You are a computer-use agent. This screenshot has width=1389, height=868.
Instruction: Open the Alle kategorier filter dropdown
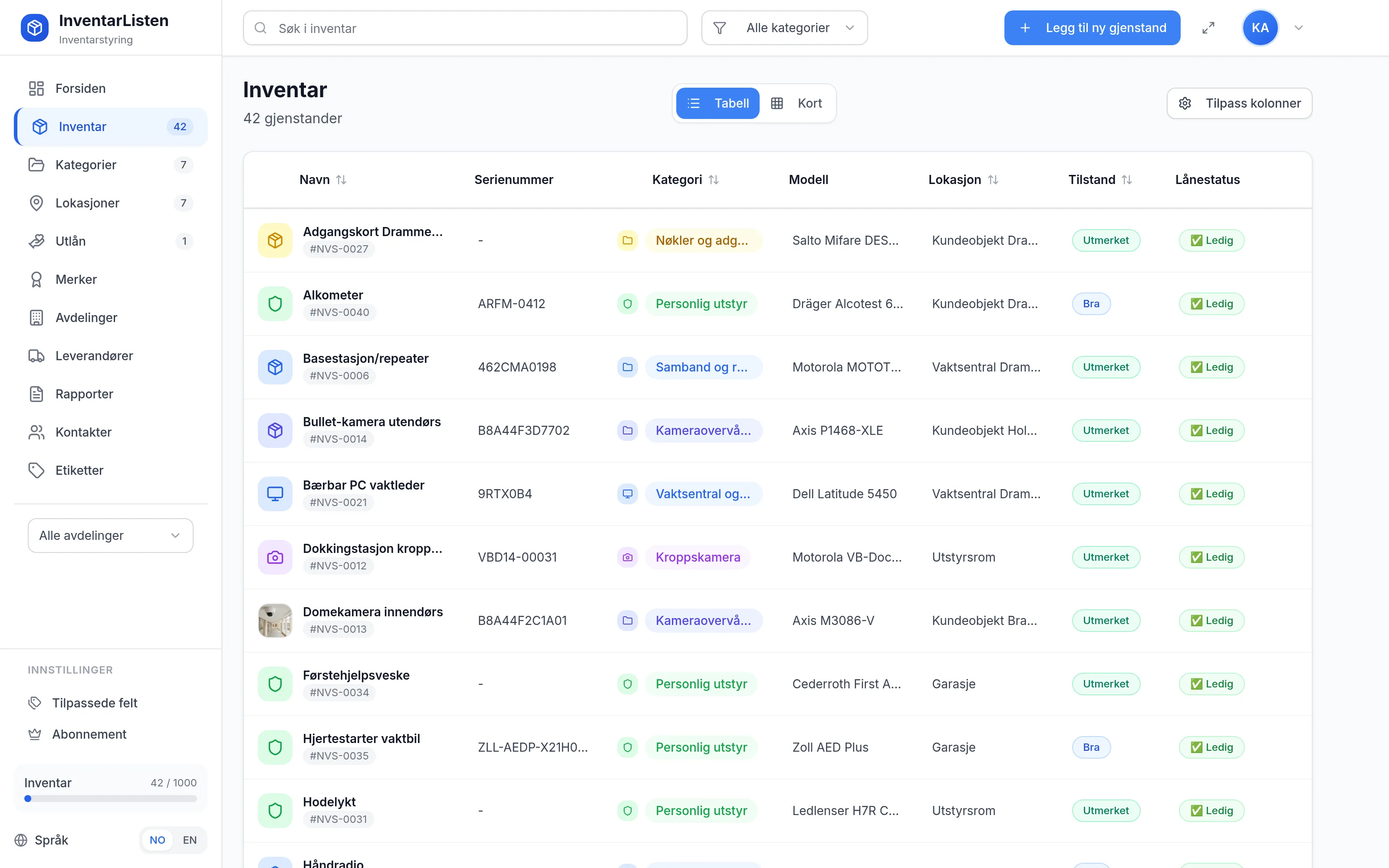784,27
